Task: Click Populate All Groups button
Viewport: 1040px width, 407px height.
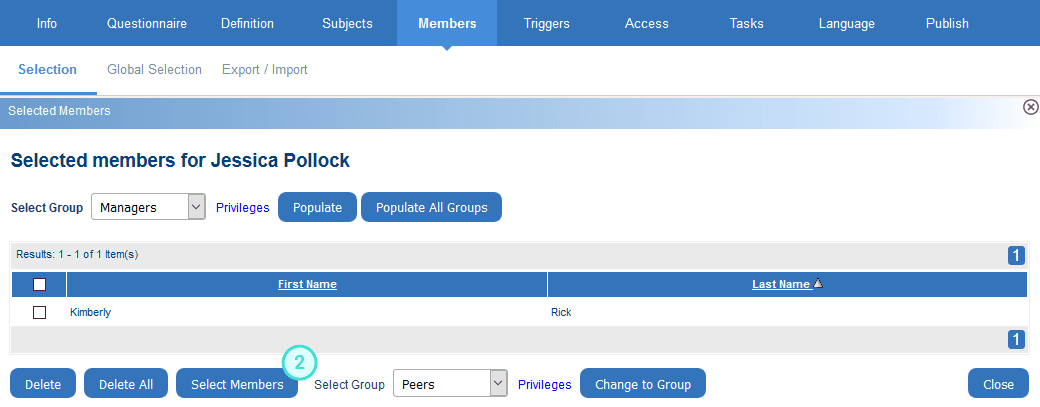Action: point(431,207)
